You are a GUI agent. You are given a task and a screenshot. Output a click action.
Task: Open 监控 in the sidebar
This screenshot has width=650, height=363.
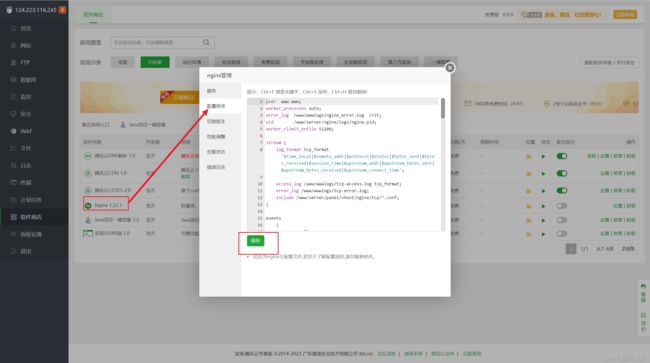point(26,97)
